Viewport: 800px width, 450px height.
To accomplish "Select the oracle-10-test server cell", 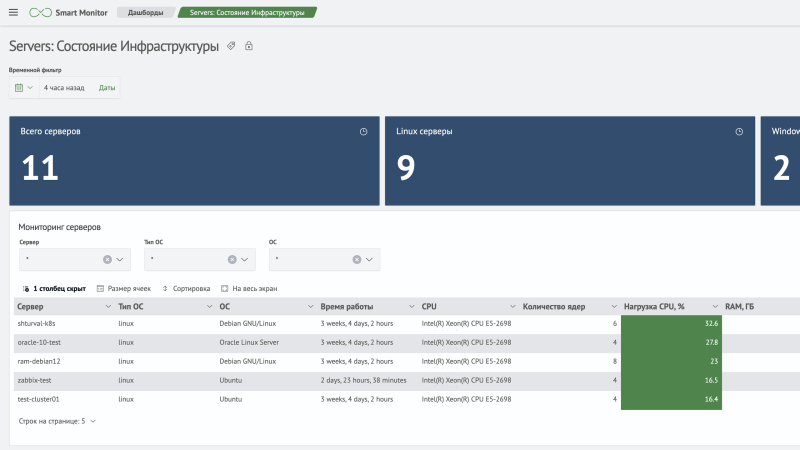I will [39, 342].
